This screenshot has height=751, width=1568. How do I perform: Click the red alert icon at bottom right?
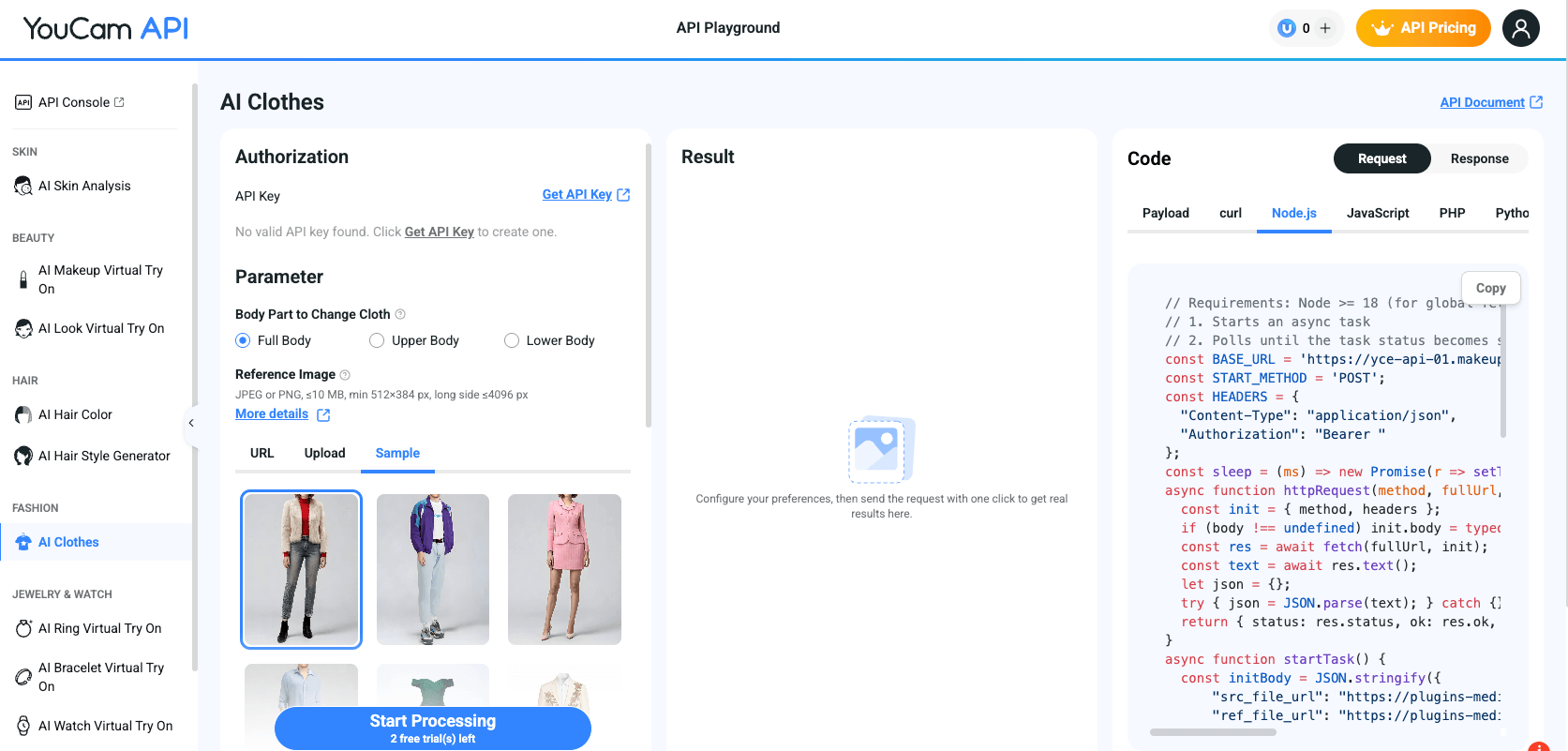click(1539, 746)
